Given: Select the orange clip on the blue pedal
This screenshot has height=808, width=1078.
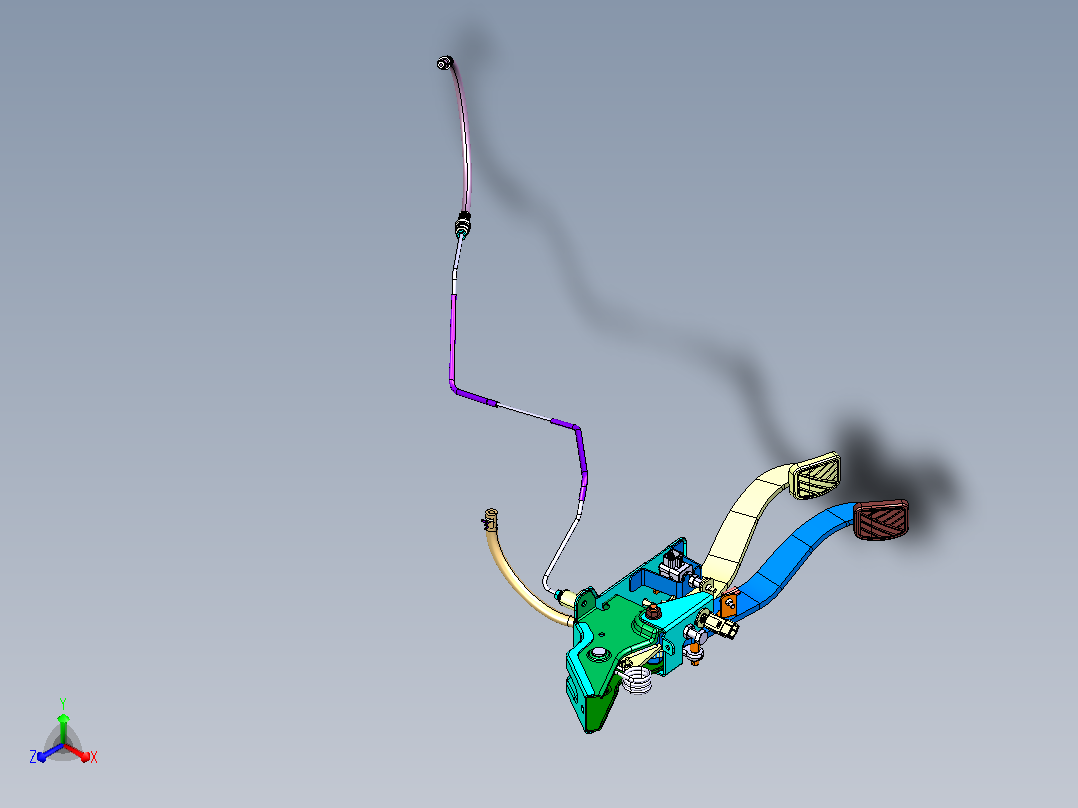Looking at the screenshot, I should point(729,604).
